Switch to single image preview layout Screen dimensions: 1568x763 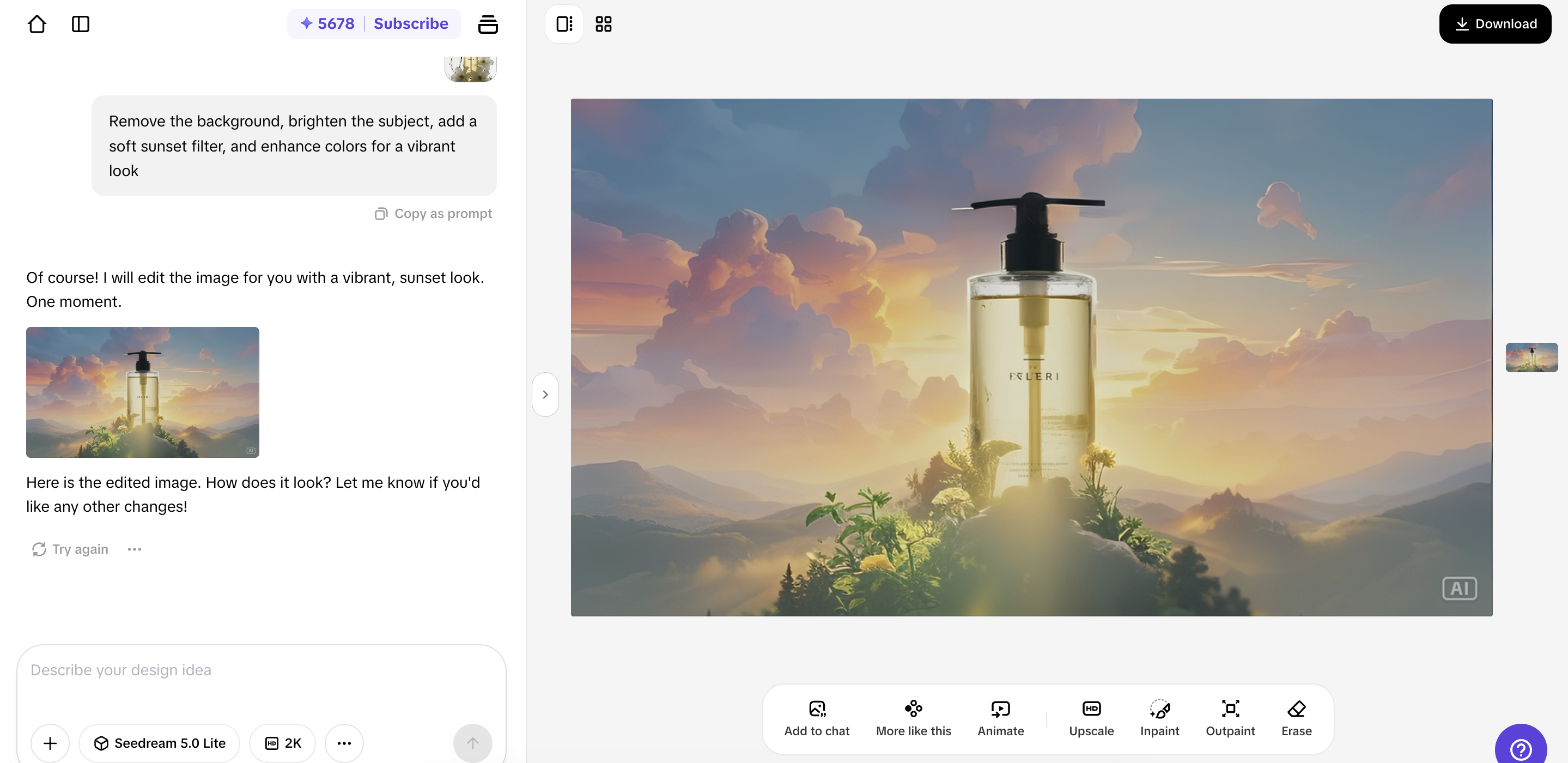coord(564,24)
